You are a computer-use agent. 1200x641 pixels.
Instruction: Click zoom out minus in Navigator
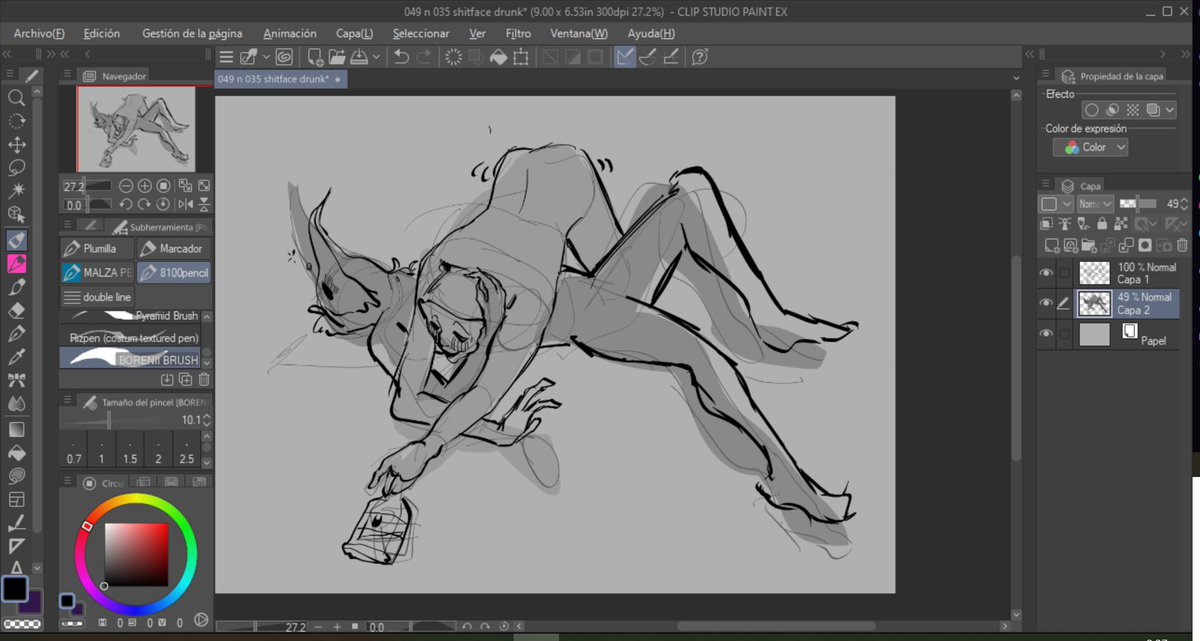pyautogui.click(x=126, y=186)
